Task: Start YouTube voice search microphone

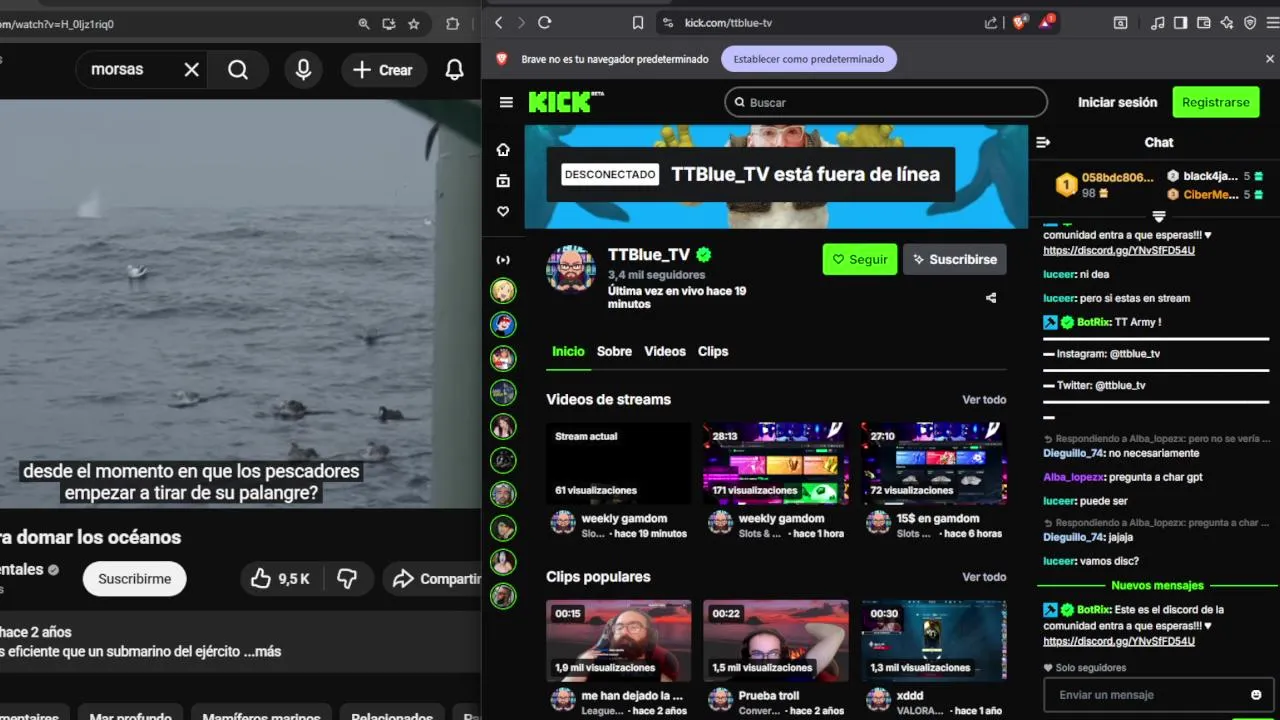Action: [x=303, y=70]
